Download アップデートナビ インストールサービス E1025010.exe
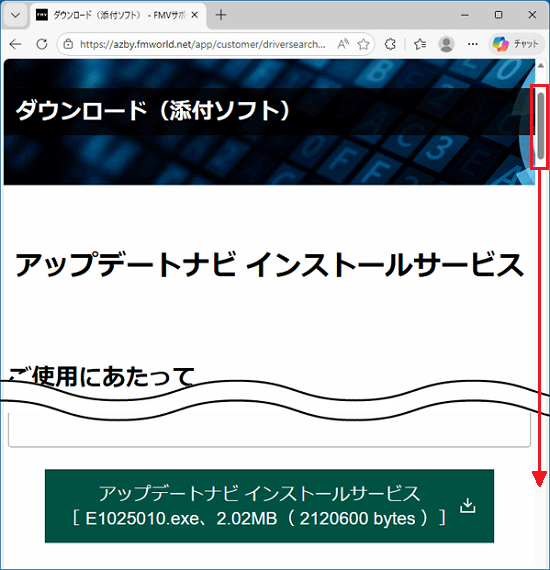 click(x=269, y=506)
